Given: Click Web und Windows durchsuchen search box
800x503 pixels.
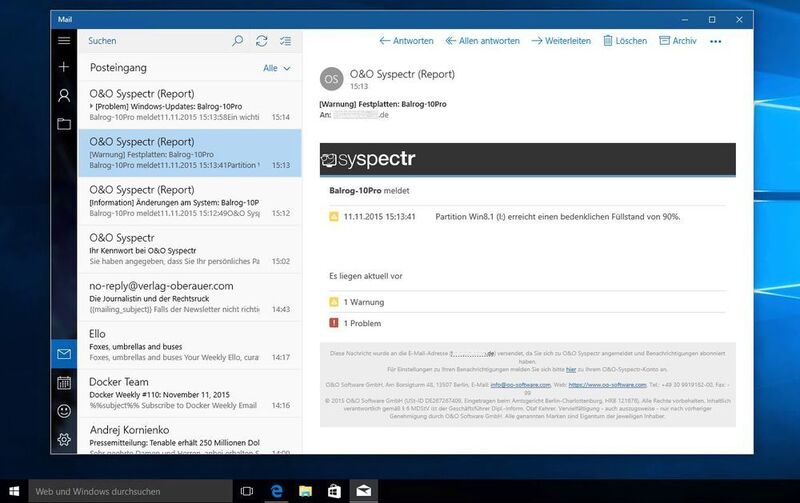Looking at the screenshot, I should [130, 491].
